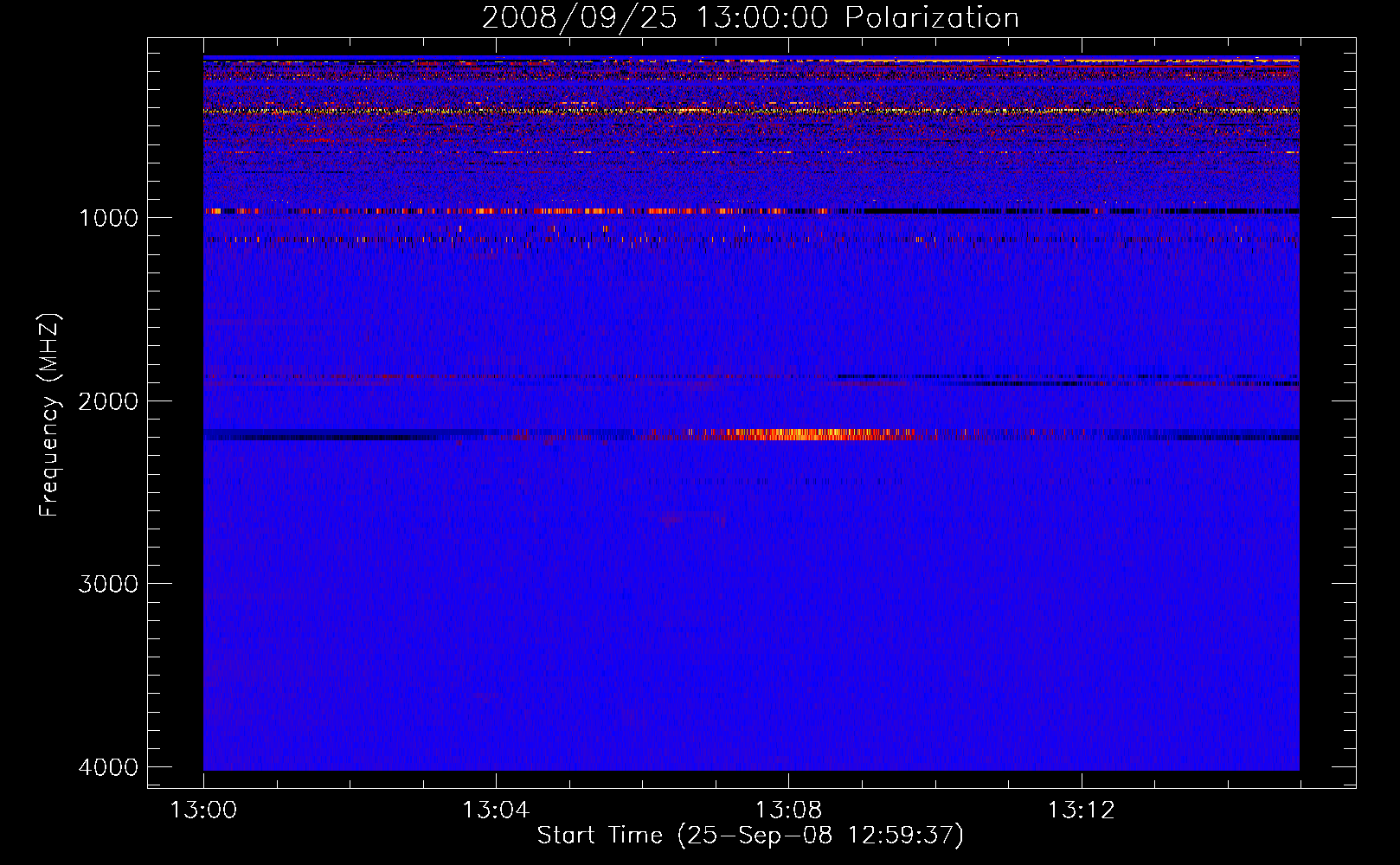Viewport: 1400px width, 865px height.
Task: Click the "13:08" time tick label
Action: (788, 811)
